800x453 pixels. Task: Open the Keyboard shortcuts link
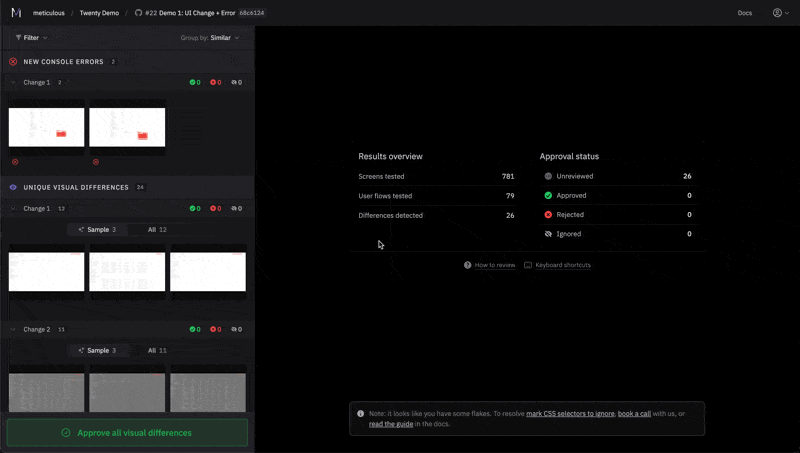click(x=563, y=265)
